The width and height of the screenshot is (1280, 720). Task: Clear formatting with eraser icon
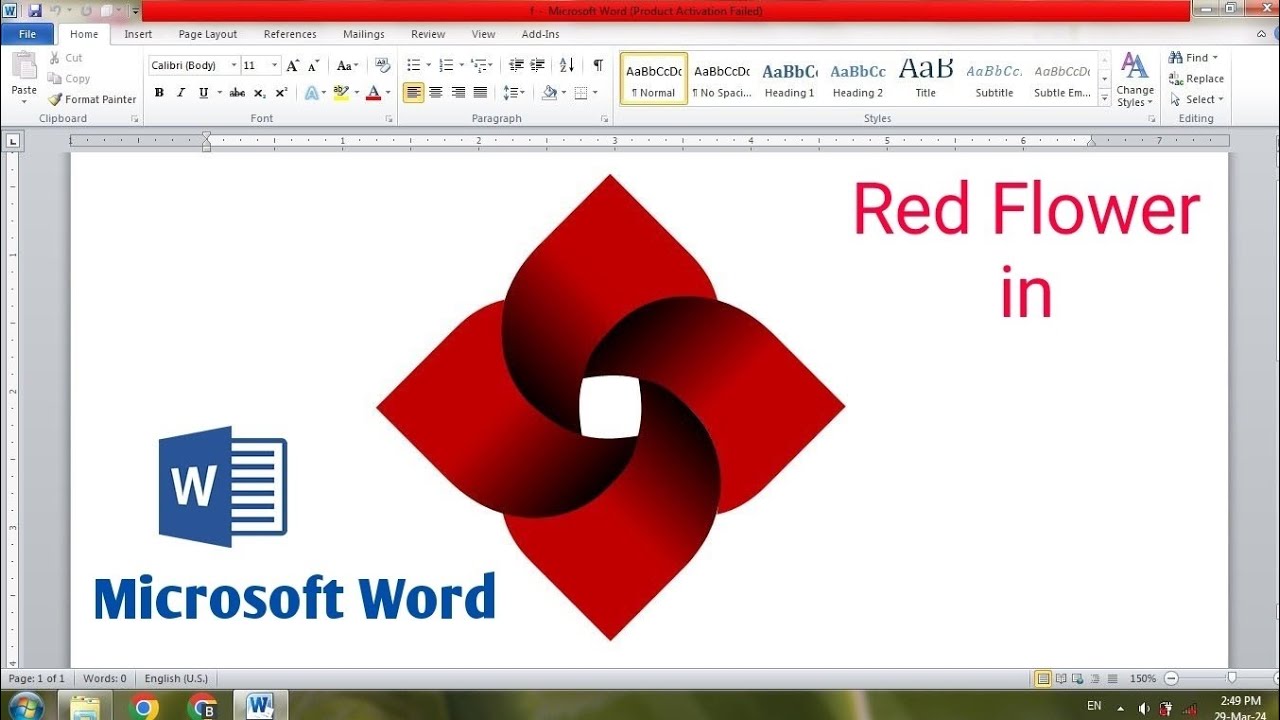click(x=382, y=66)
